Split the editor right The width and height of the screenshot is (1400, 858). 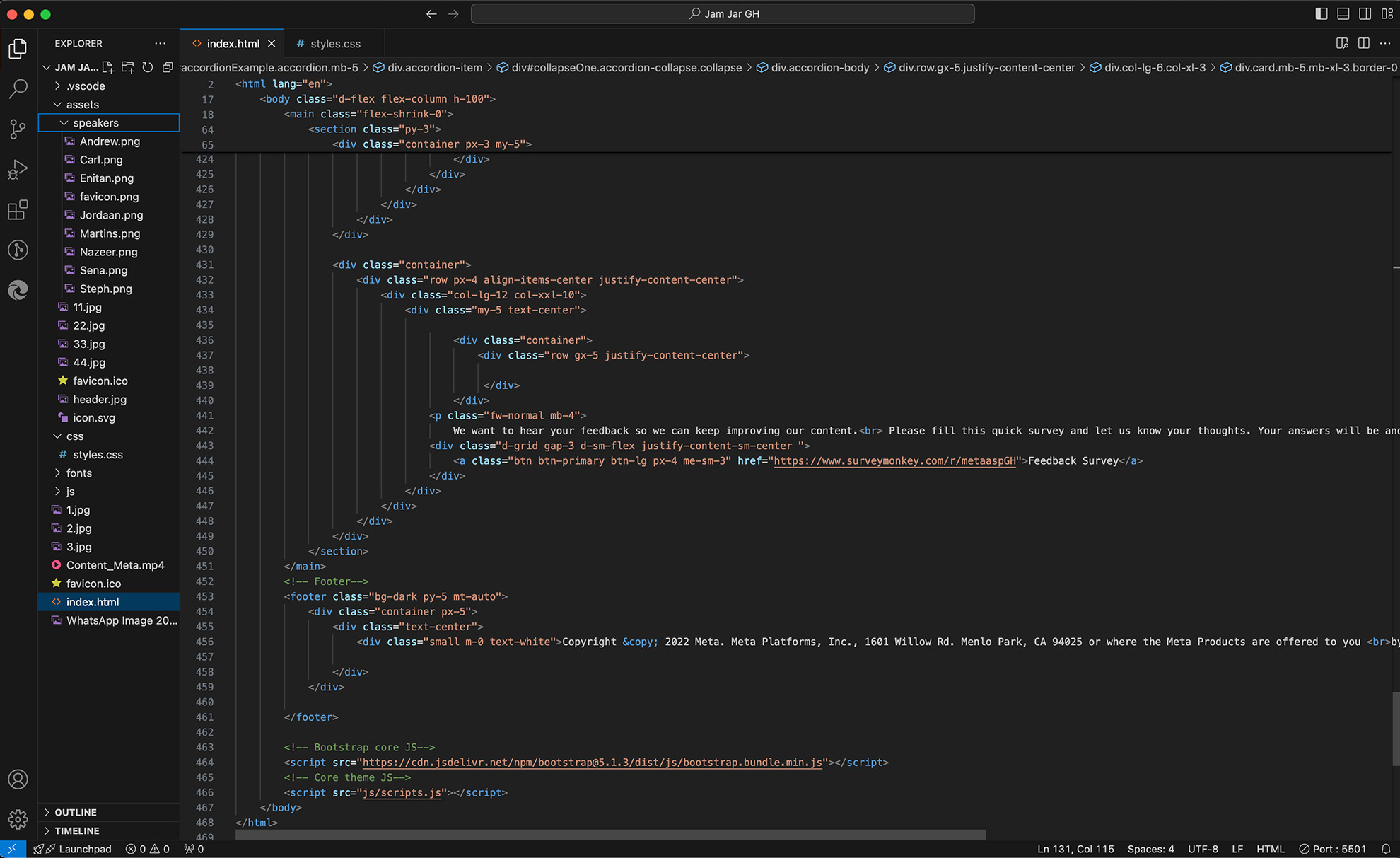1364,43
